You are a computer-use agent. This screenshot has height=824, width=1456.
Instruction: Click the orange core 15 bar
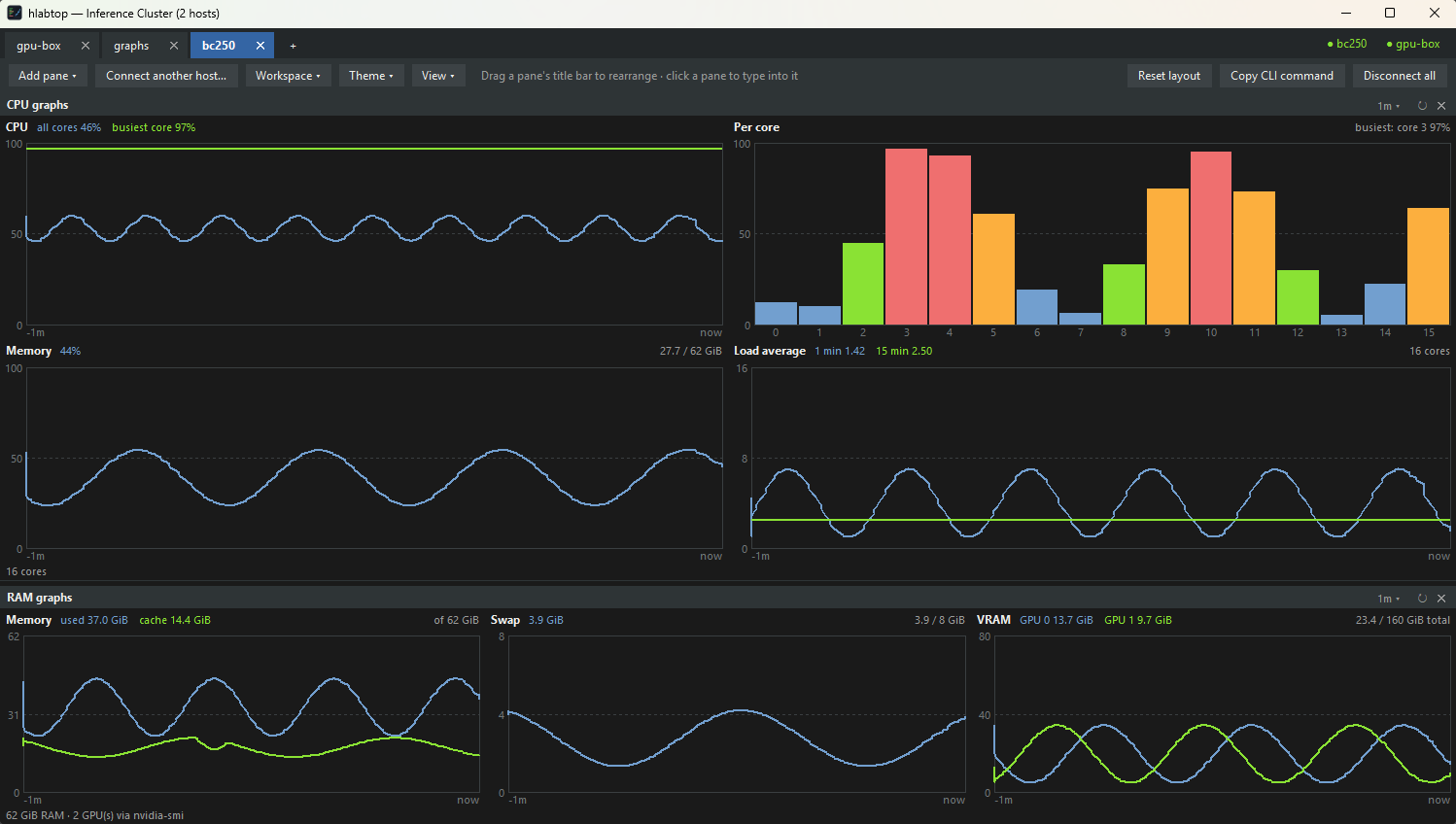[1428, 266]
